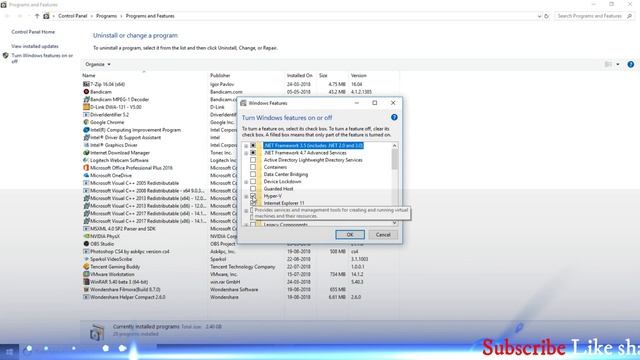Screen dimensions: 640x360
Task: Open the Windows Start button
Action: [x=9, y=351]
